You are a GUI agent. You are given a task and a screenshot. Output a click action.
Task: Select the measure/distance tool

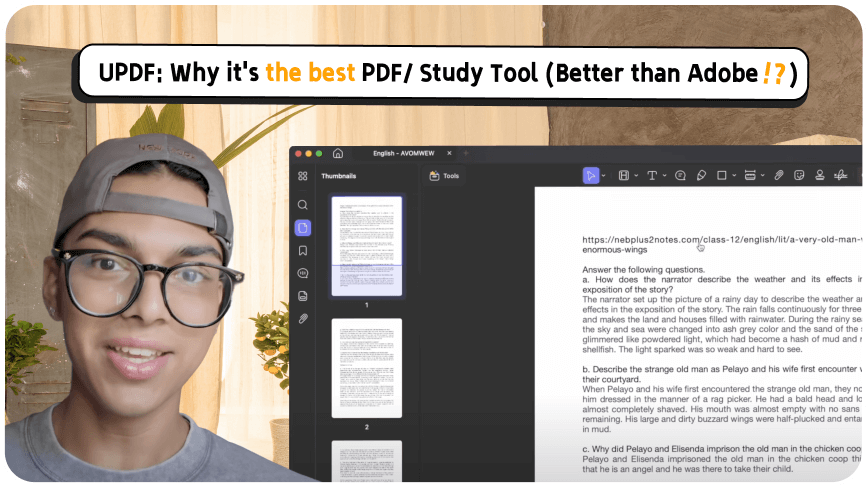750,175
